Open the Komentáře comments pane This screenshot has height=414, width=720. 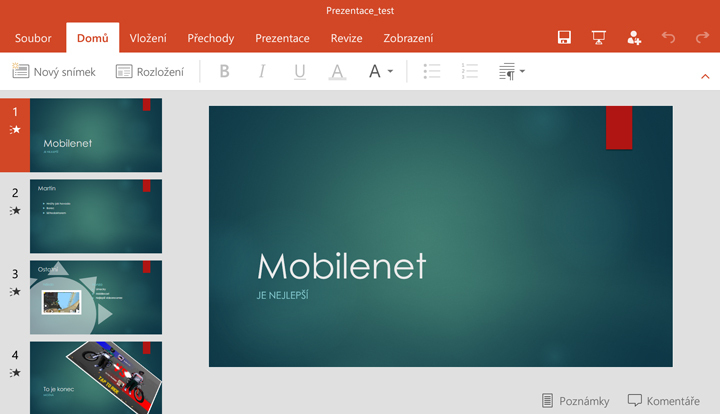tap(664, 401)
